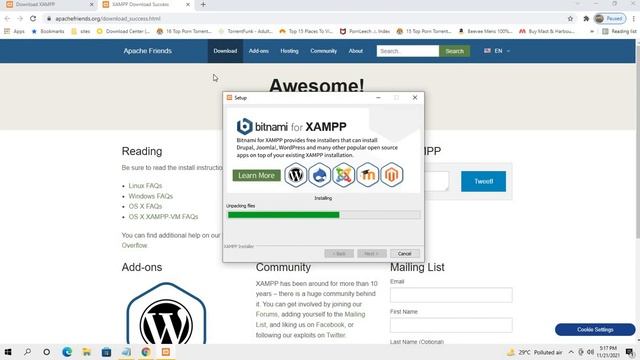Click the volume icon in system tray

click(x=590, y=352)
